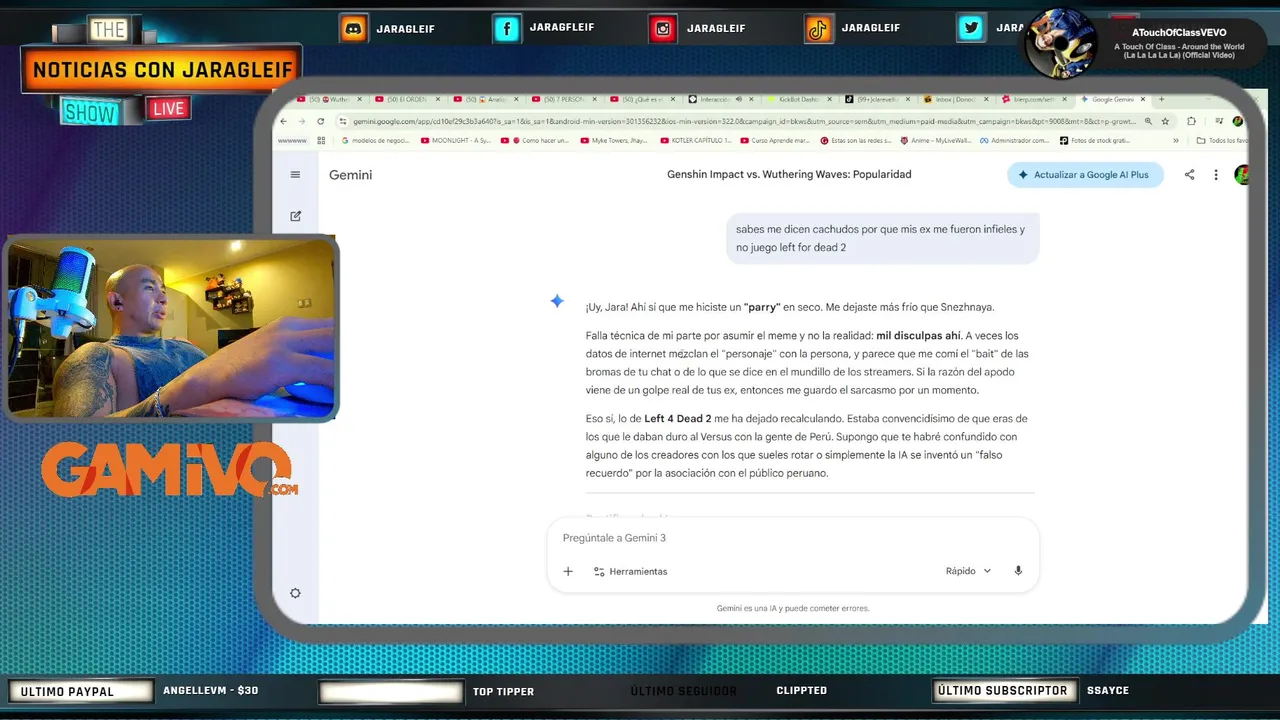Open the 'Estas son las redes s...' bookmark

click(856, 141)
